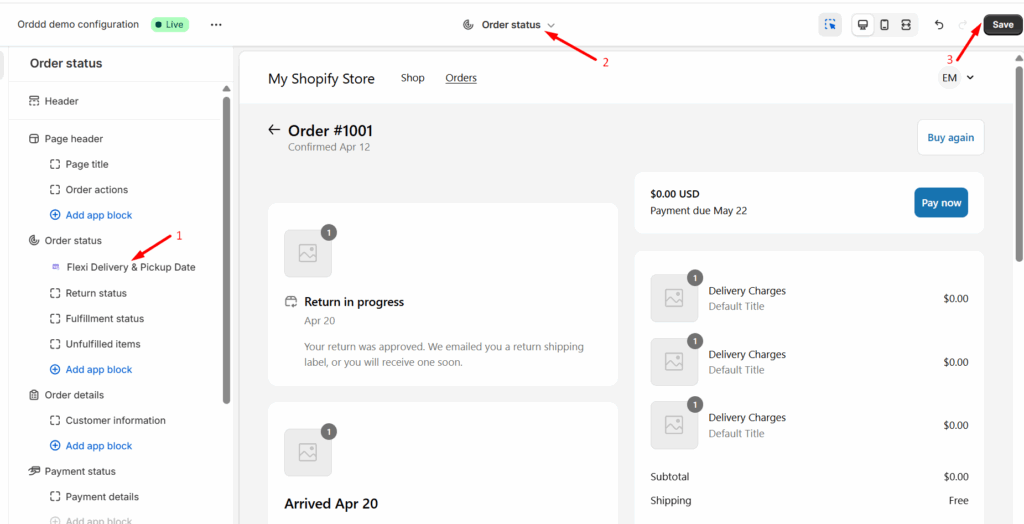Switch to desktop preview
This screenshot has height=524, width=1024.
(x=863, y=25)
